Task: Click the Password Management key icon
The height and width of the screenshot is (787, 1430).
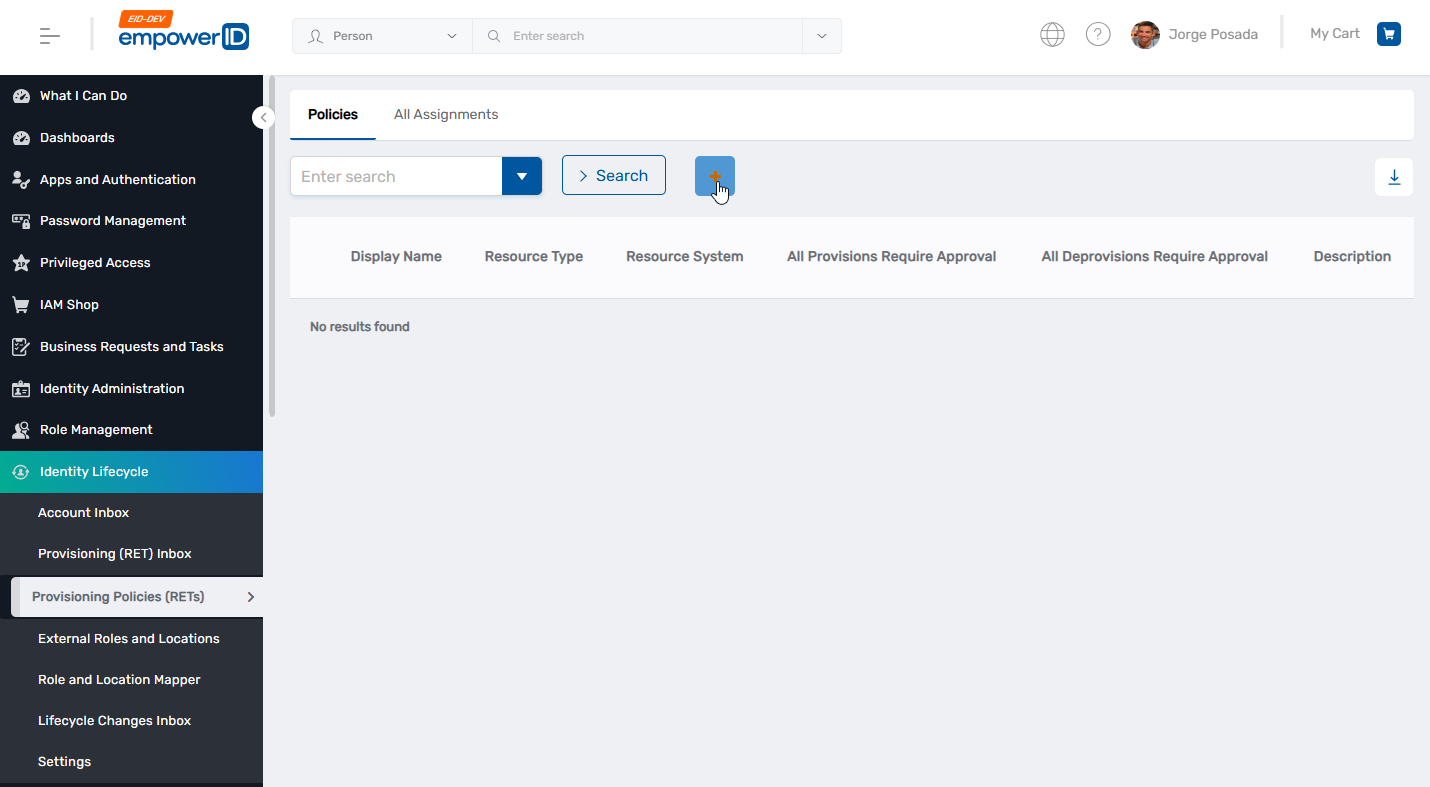Action: click(20, 220)
